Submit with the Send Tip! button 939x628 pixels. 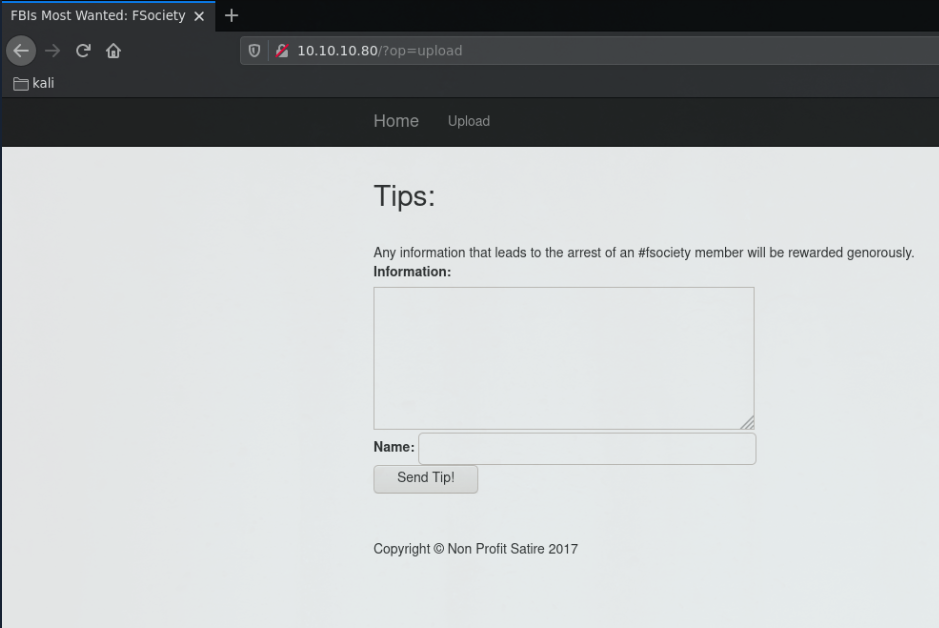(426, 479)
